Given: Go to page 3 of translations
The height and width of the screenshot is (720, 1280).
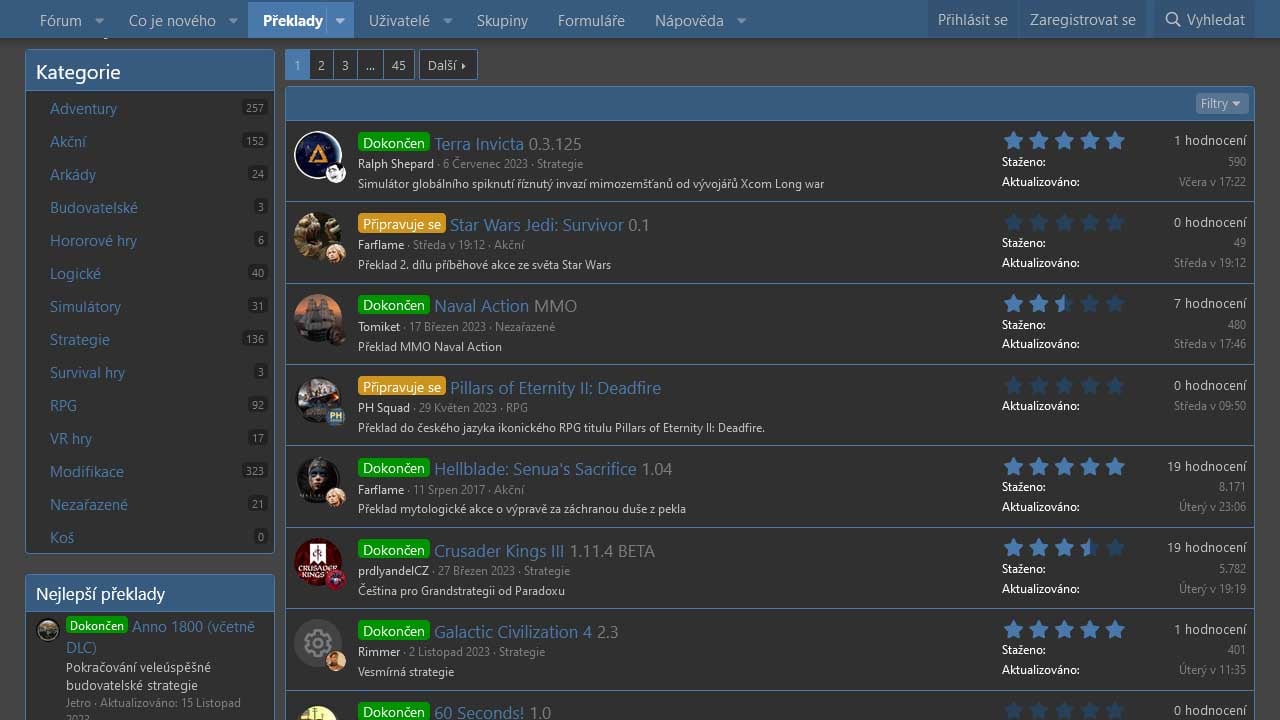Looking at the screenshot, I should tap(345, 65).
